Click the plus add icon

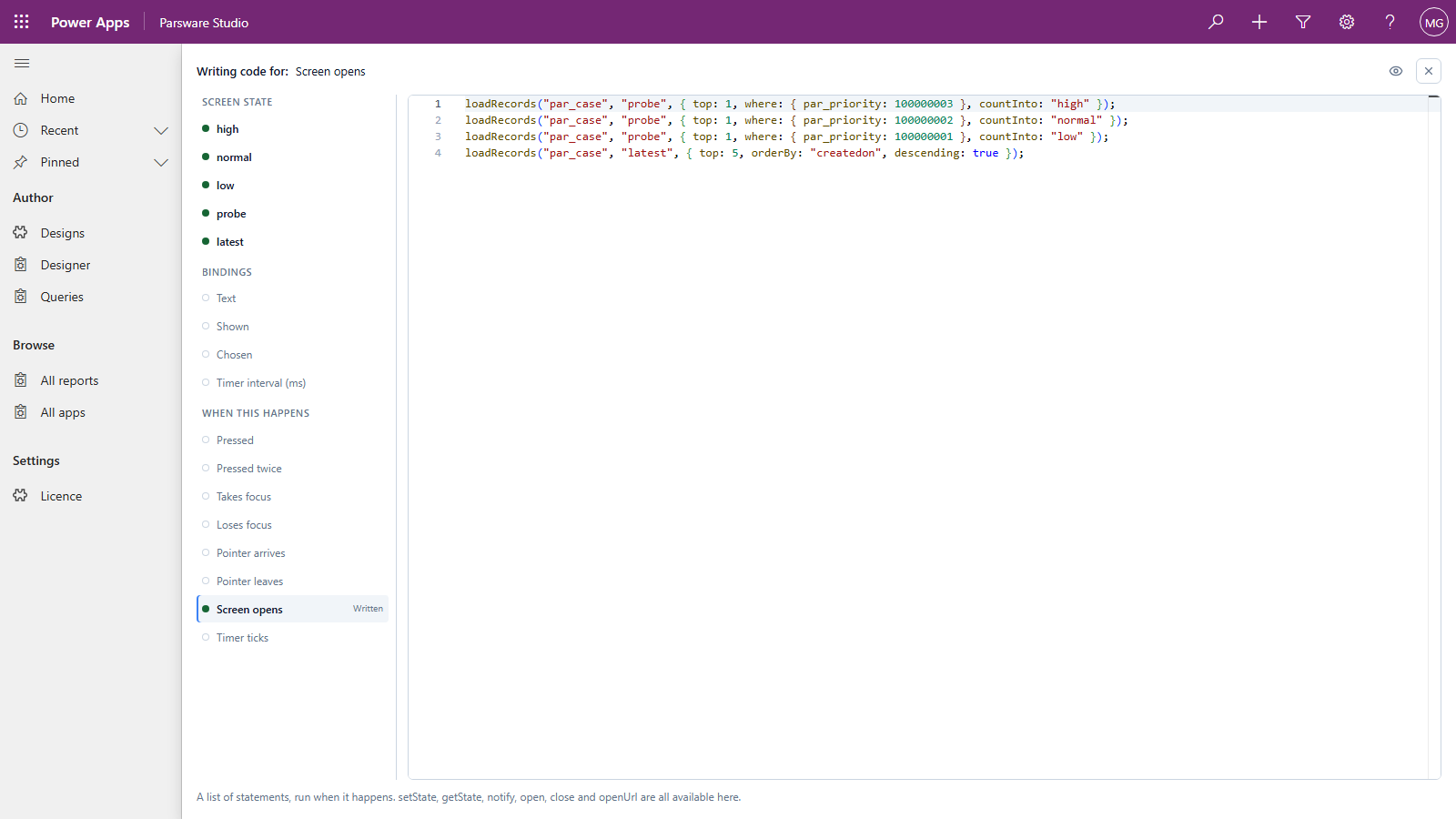[x=1259, y=22]
